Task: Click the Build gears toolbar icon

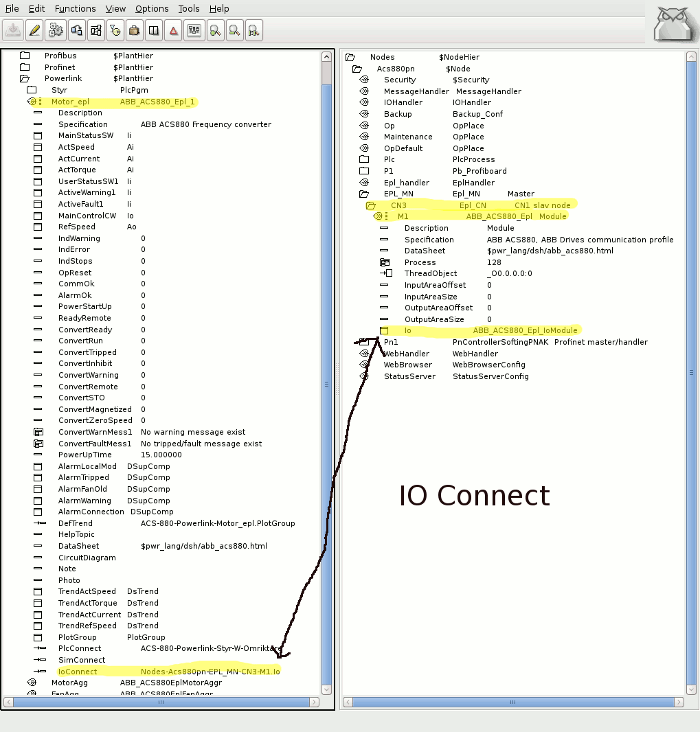Action: (56, 30)
